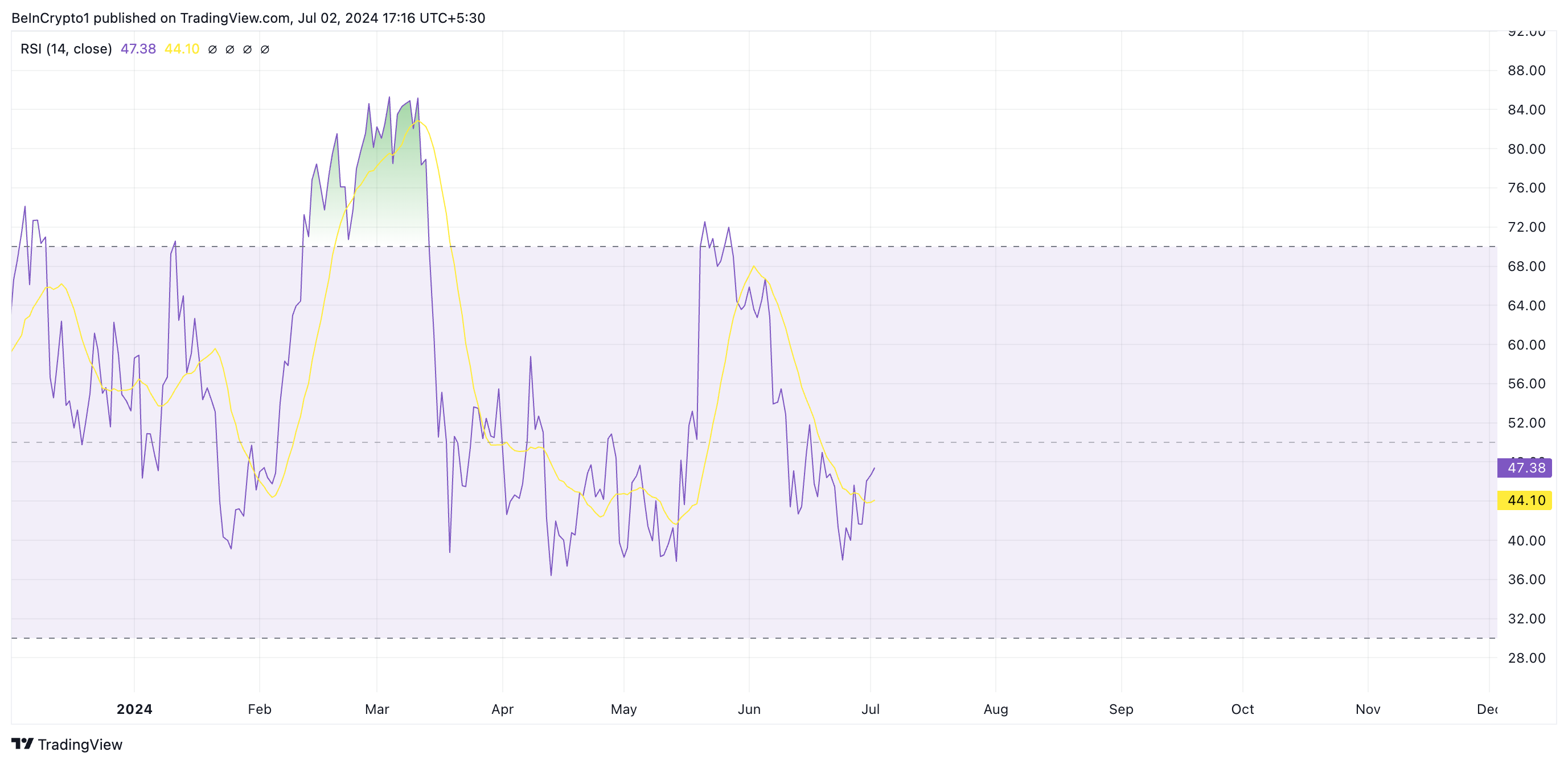Click the 28.00 level on price scale
Screen dimensions: 1568x764
1526,658
